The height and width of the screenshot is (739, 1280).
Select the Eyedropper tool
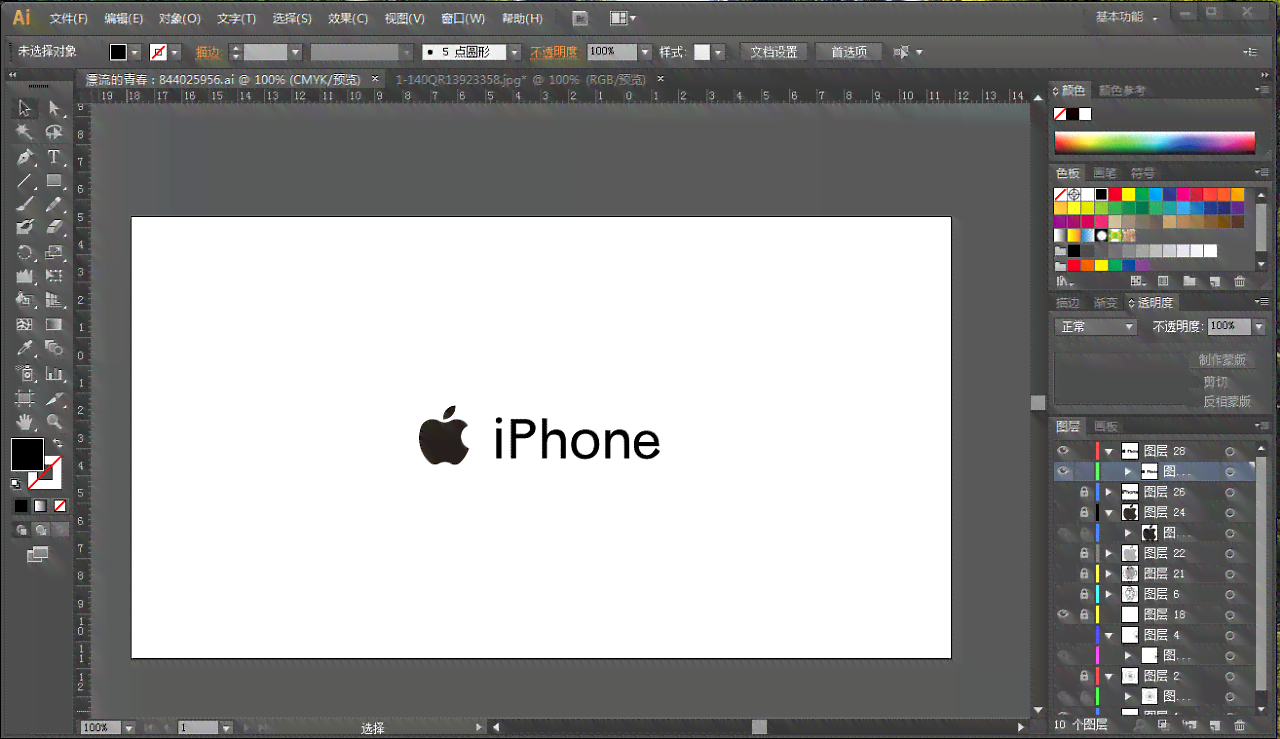coord(25,348)
